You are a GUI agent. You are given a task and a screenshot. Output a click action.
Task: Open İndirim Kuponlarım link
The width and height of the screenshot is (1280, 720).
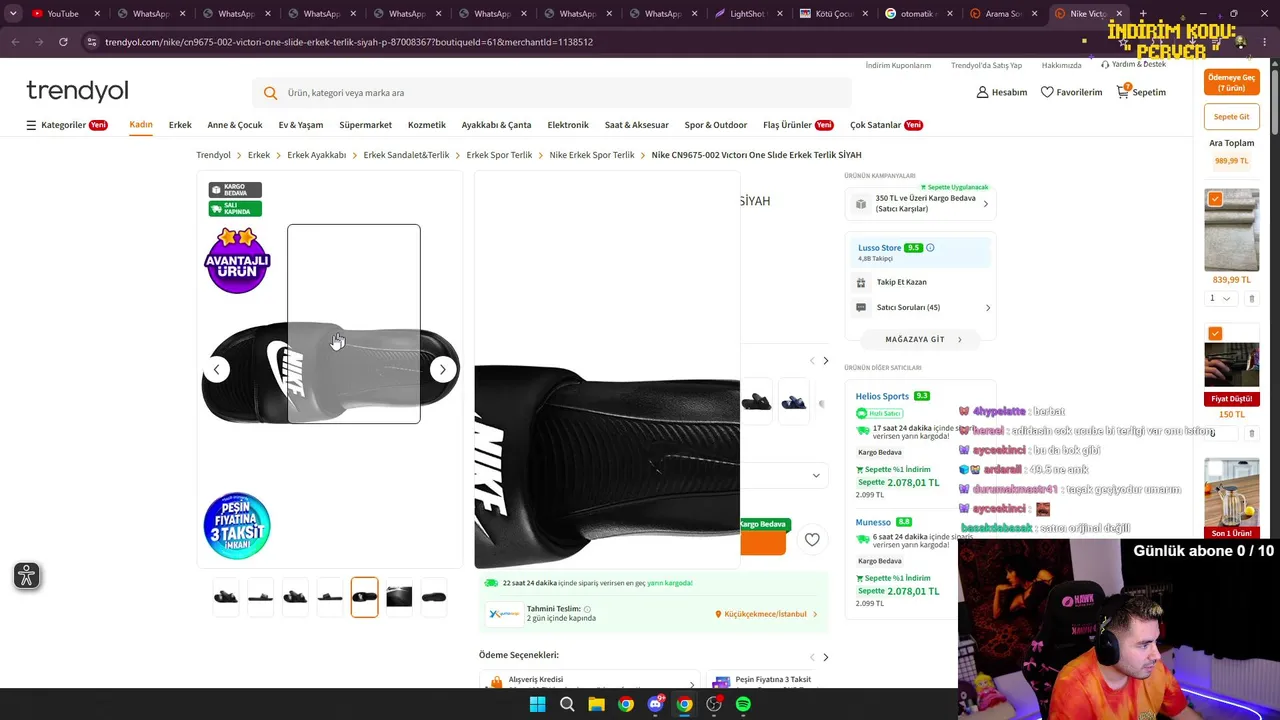coord(898,65)
